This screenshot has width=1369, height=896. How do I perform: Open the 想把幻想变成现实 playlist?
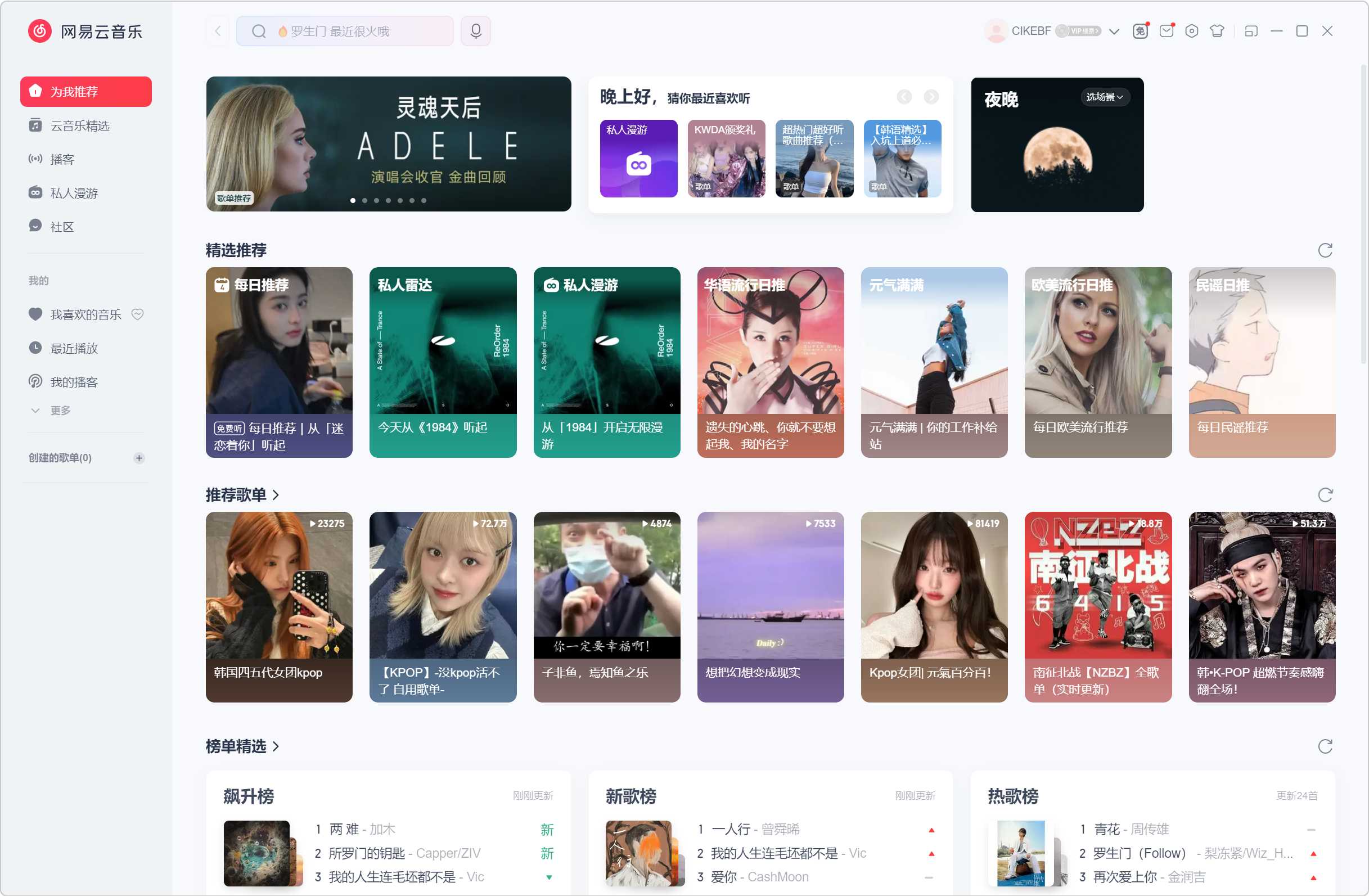tap(770, 607)
